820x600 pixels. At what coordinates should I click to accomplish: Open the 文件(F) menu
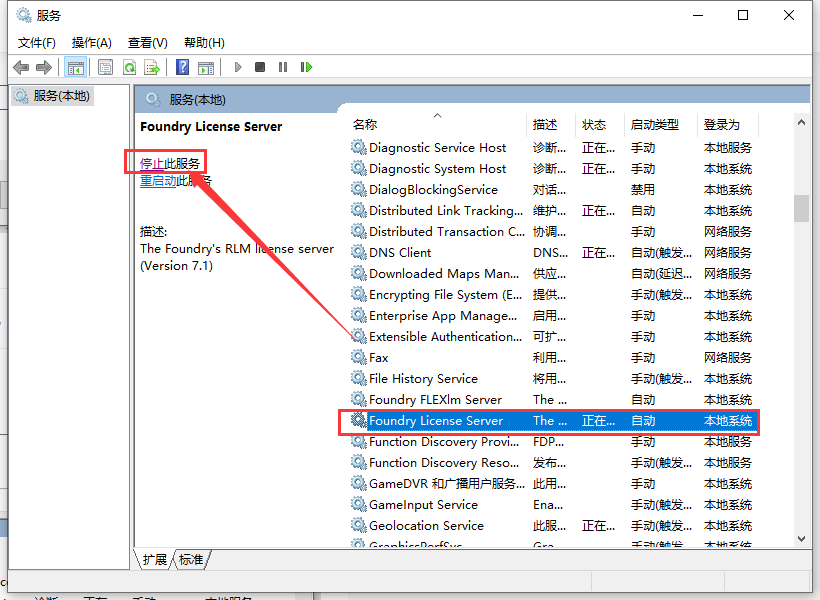37,42
